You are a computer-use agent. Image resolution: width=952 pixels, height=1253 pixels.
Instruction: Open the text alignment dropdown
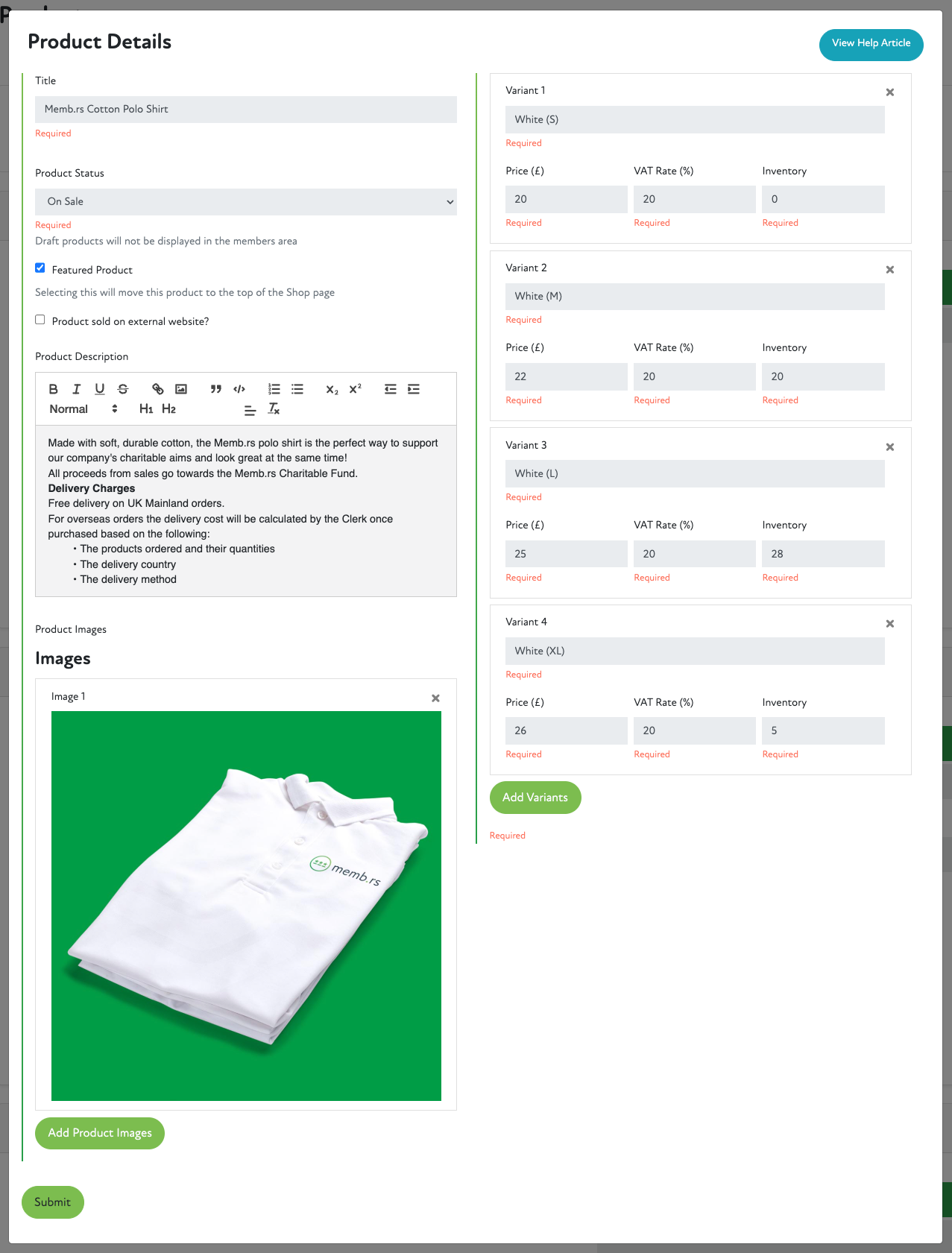250,410
